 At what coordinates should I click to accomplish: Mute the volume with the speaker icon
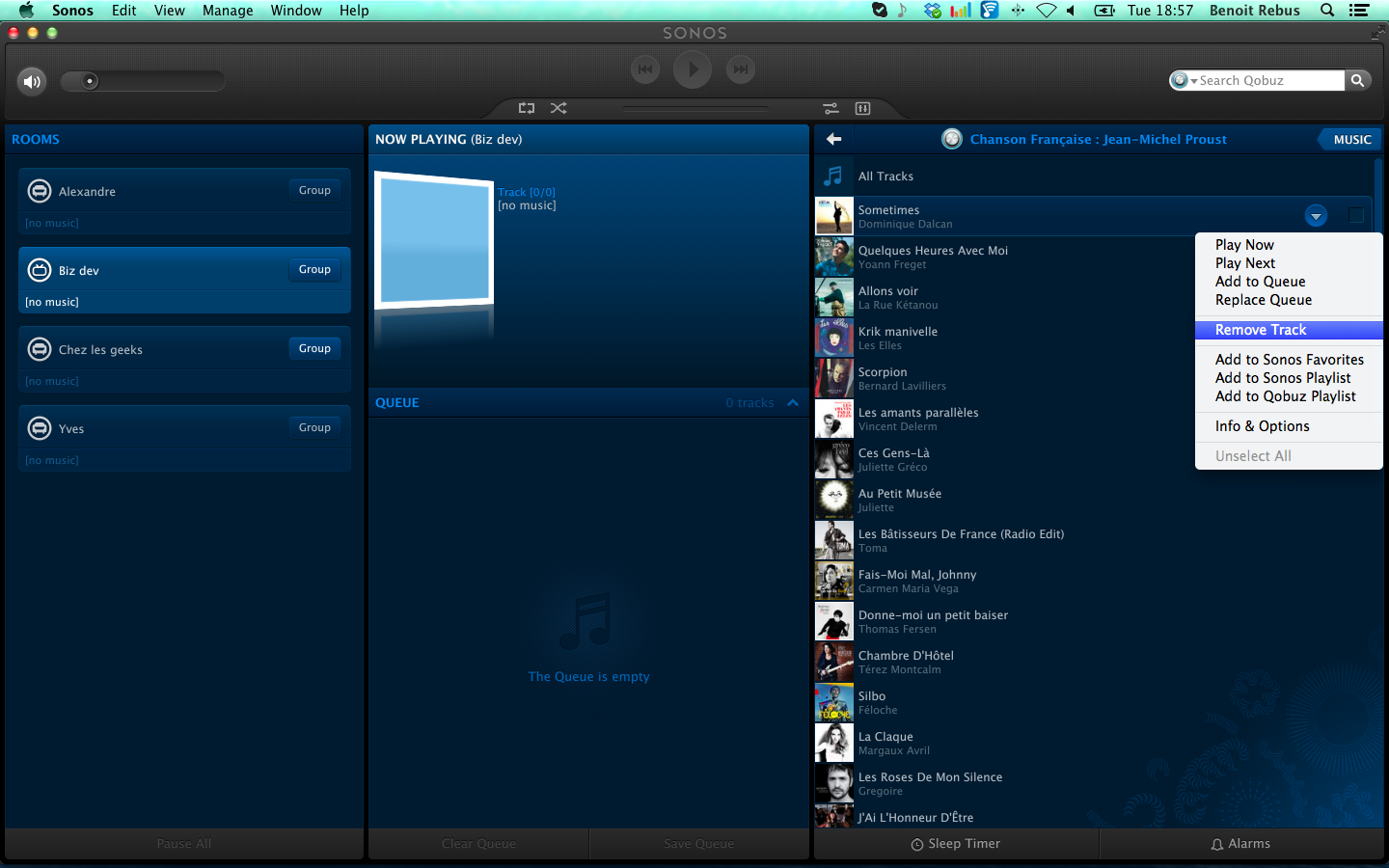tap(32, 81)
